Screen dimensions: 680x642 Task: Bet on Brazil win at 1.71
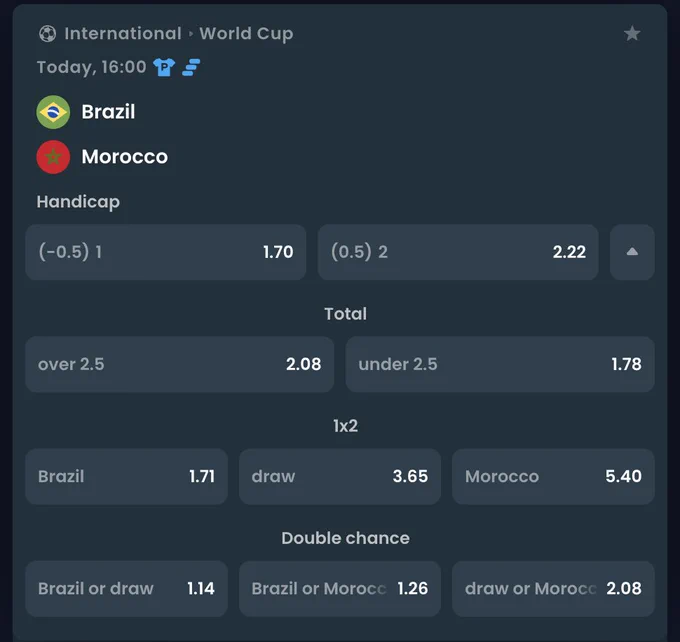126,476
